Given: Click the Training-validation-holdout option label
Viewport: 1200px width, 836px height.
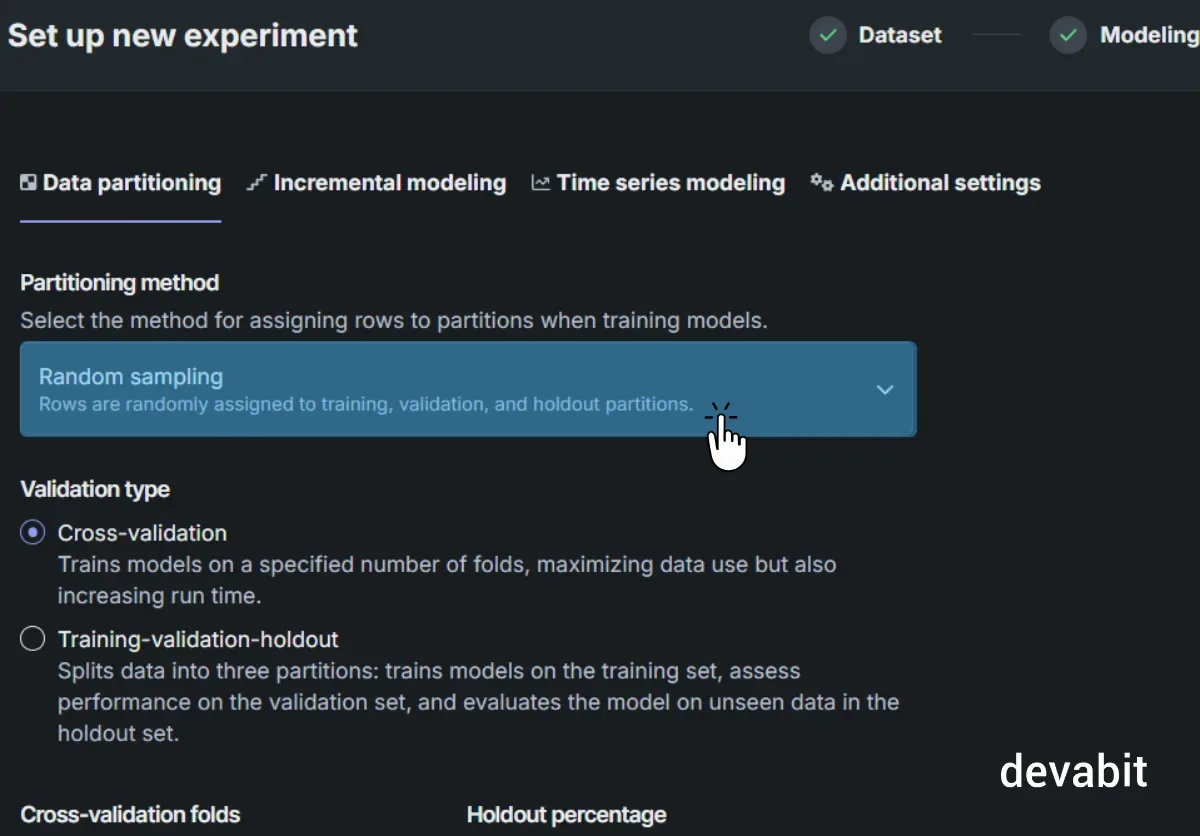Looking at the screenshot, I should (x=198, y=639).
